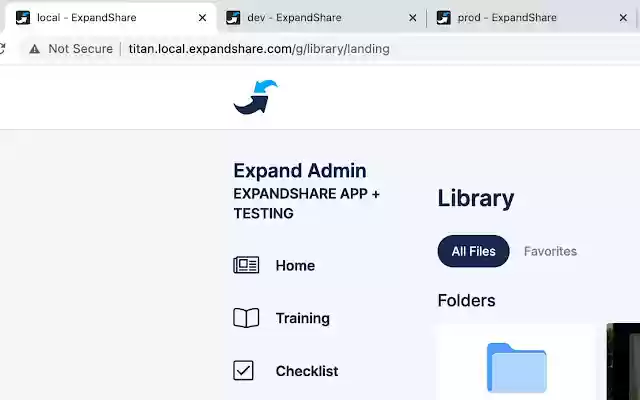Click the ExpandShare arrow logo
The height and width of the screenshot is (400, 640).
[256, 97]
